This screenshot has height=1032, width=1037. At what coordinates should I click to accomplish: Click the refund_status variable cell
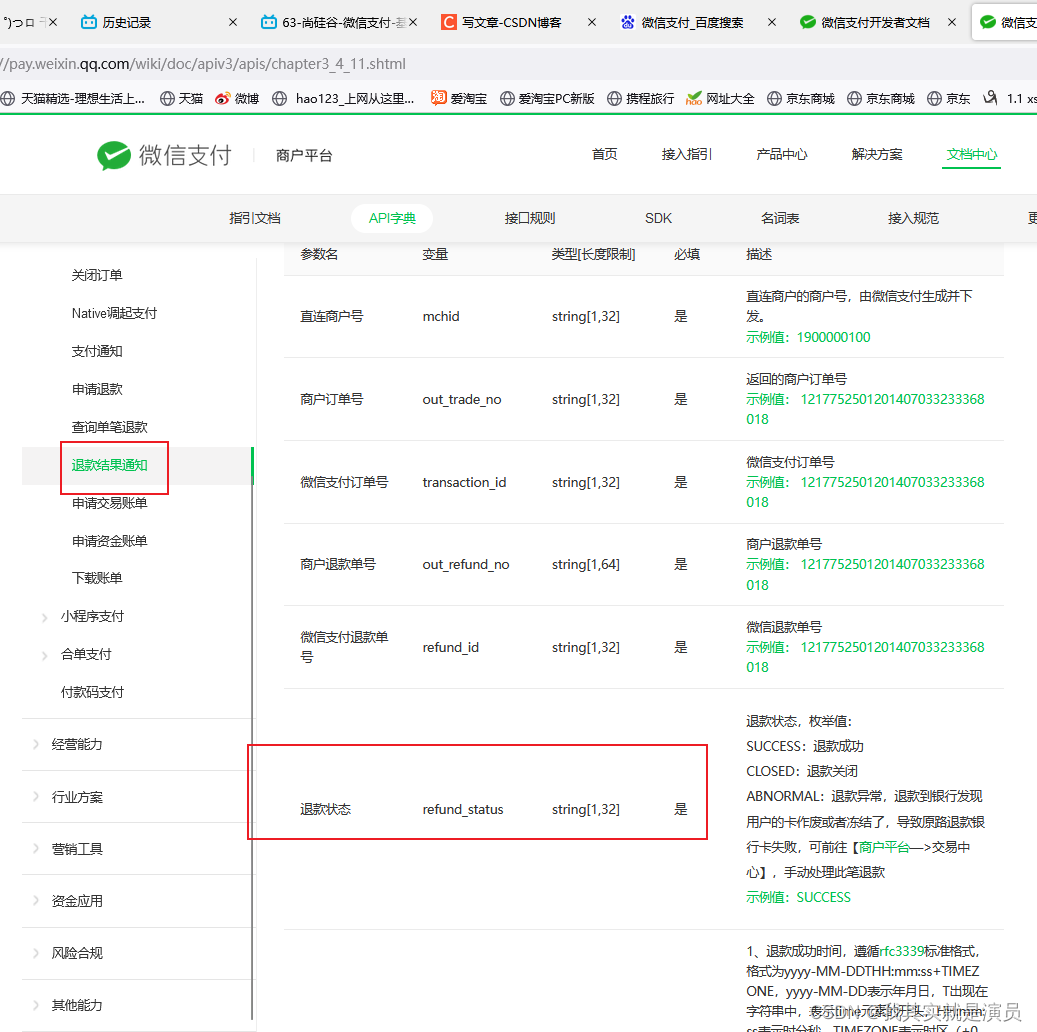pos(463,810)
